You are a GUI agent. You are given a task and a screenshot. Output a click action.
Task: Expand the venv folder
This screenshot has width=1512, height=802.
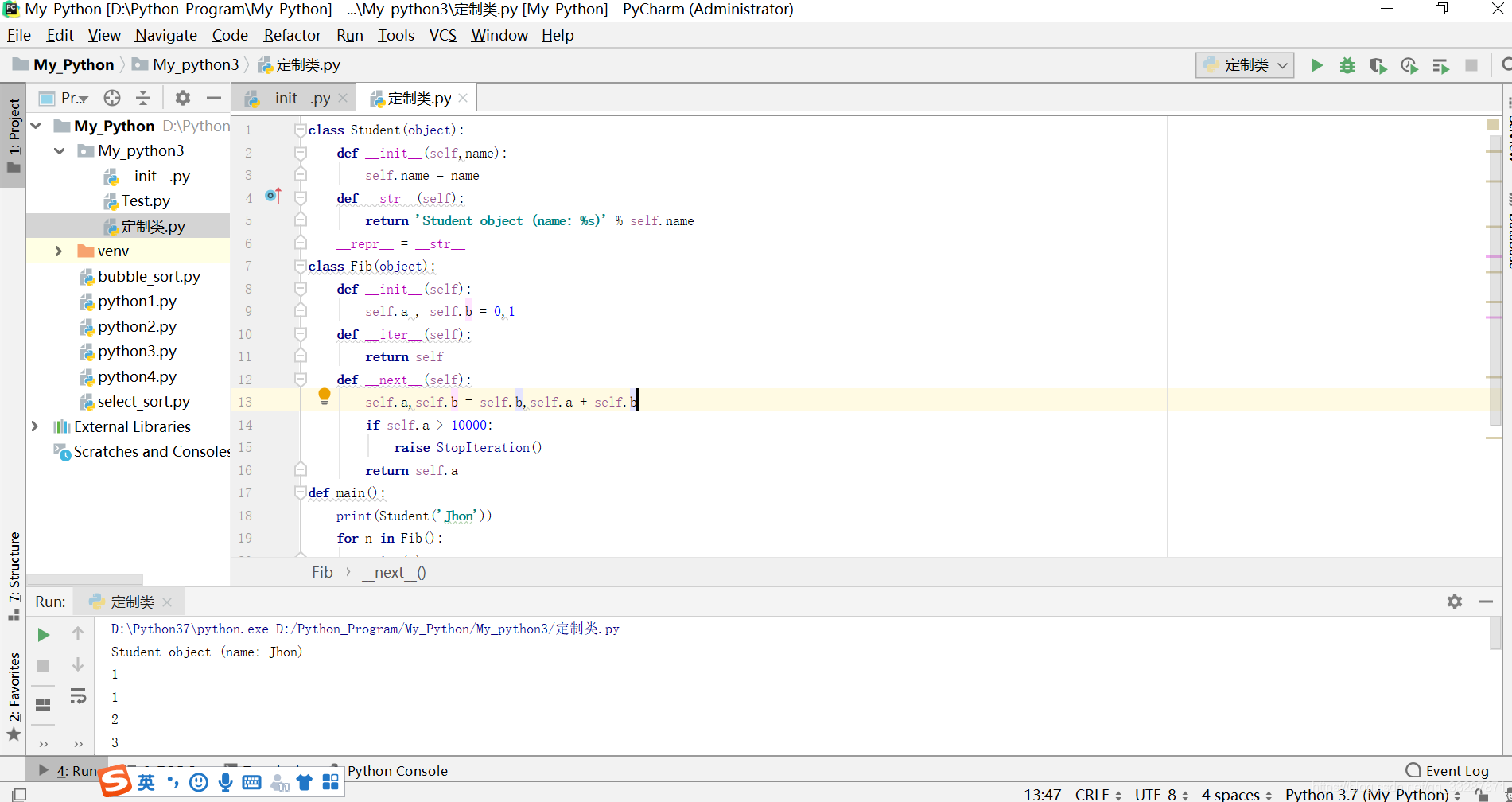(x=58, y=251)
